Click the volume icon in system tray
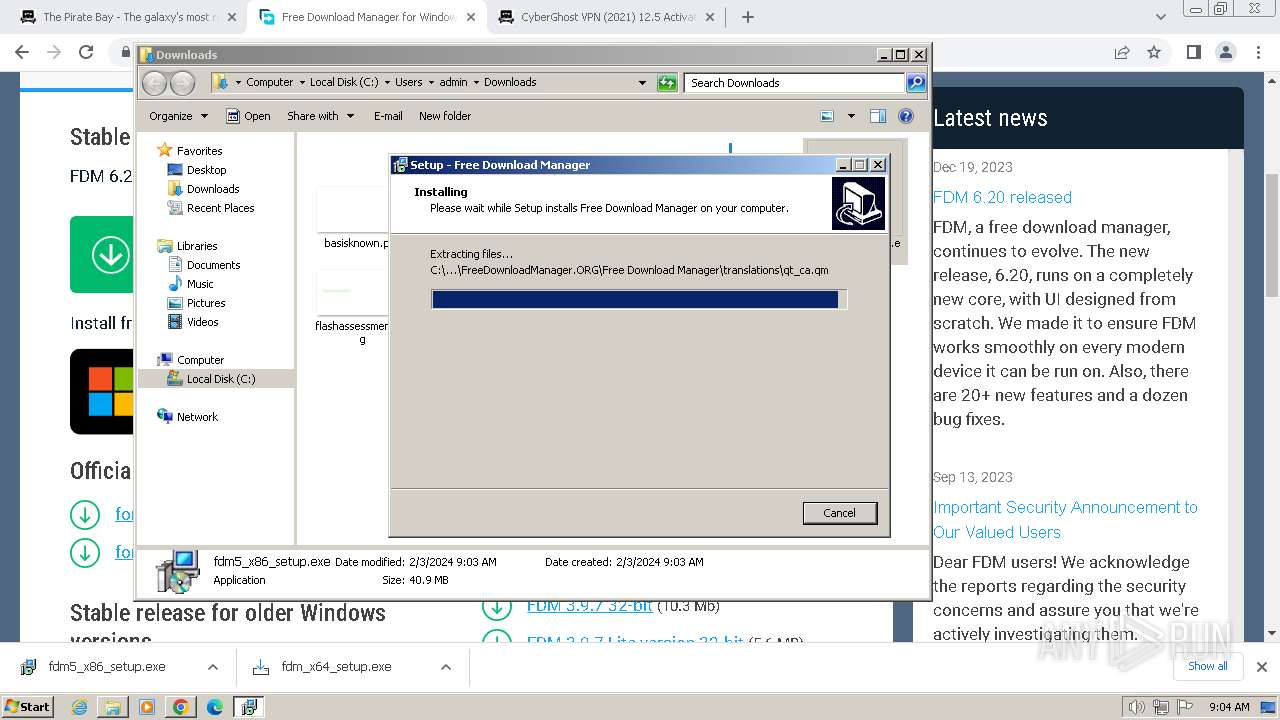The image size is (1280, 720). 1136,707
